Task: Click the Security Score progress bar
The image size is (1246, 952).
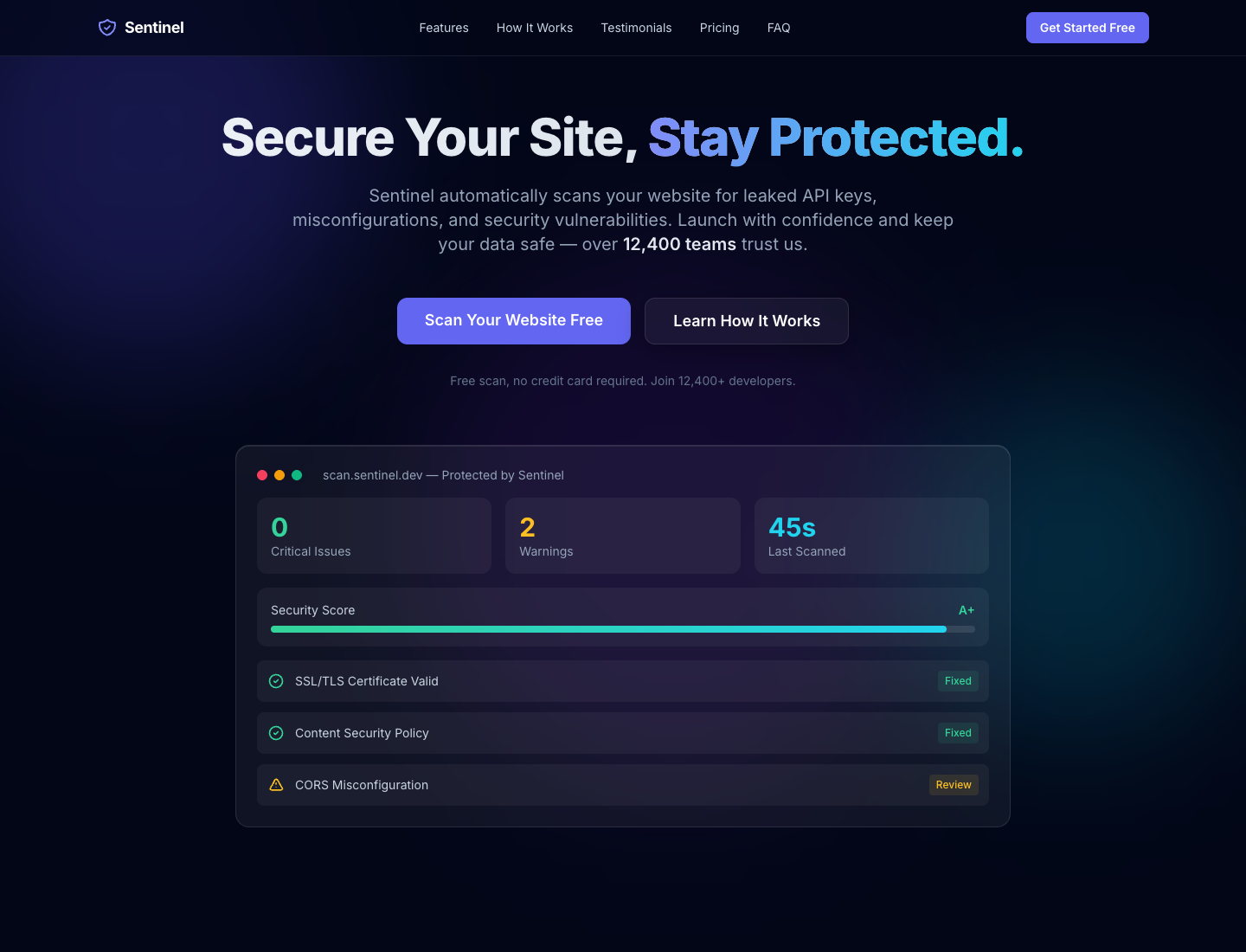Action: (623, 629)
